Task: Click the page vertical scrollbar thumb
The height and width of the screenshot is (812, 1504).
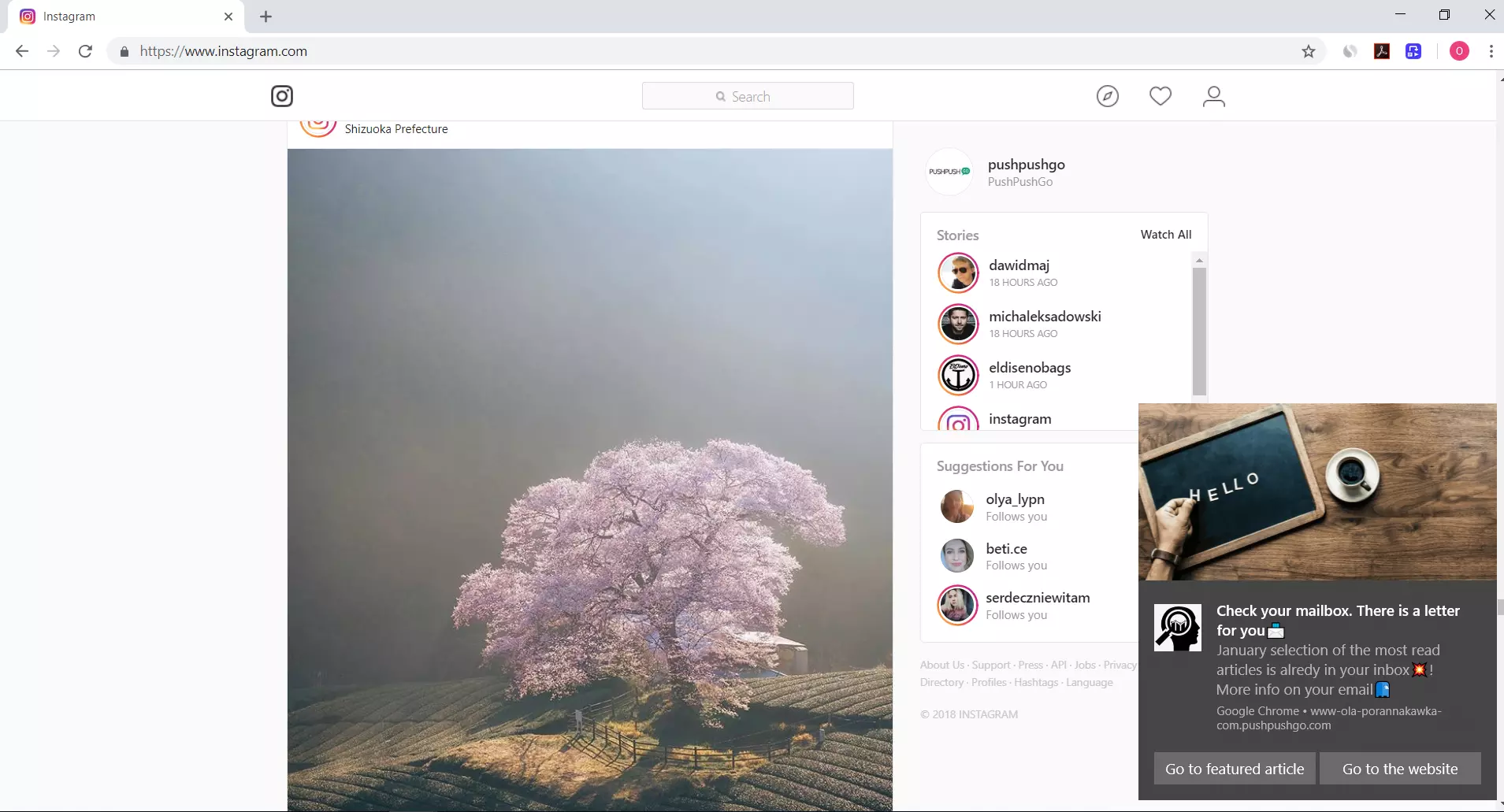Action: pos(1500,606)
